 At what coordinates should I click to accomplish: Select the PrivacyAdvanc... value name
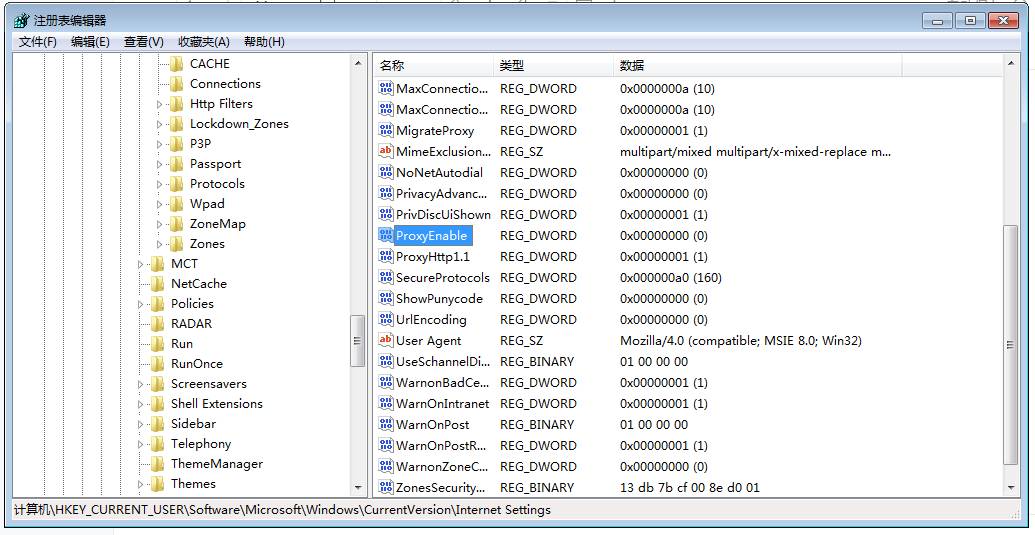(442, 194)
